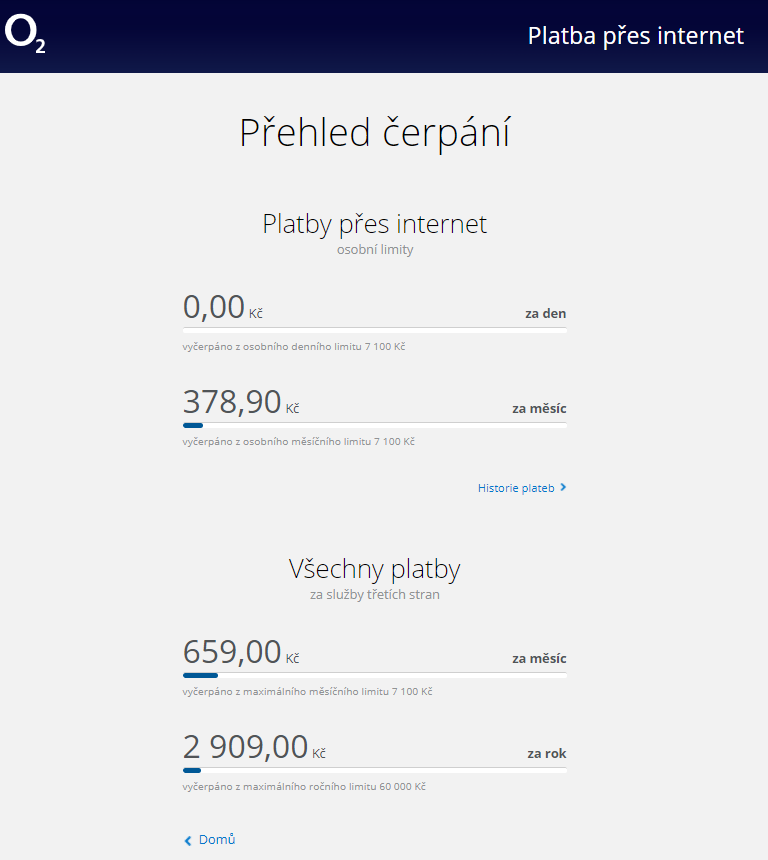Select the Platby přes internet section heading
768x860 pixels.
pyautogui.click(x=375, y=223)
